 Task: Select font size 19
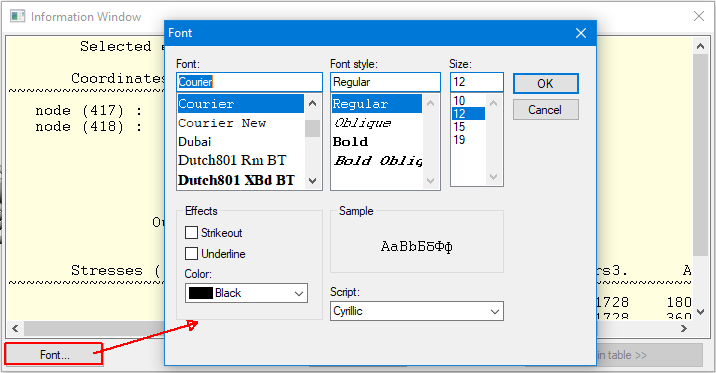468,140
